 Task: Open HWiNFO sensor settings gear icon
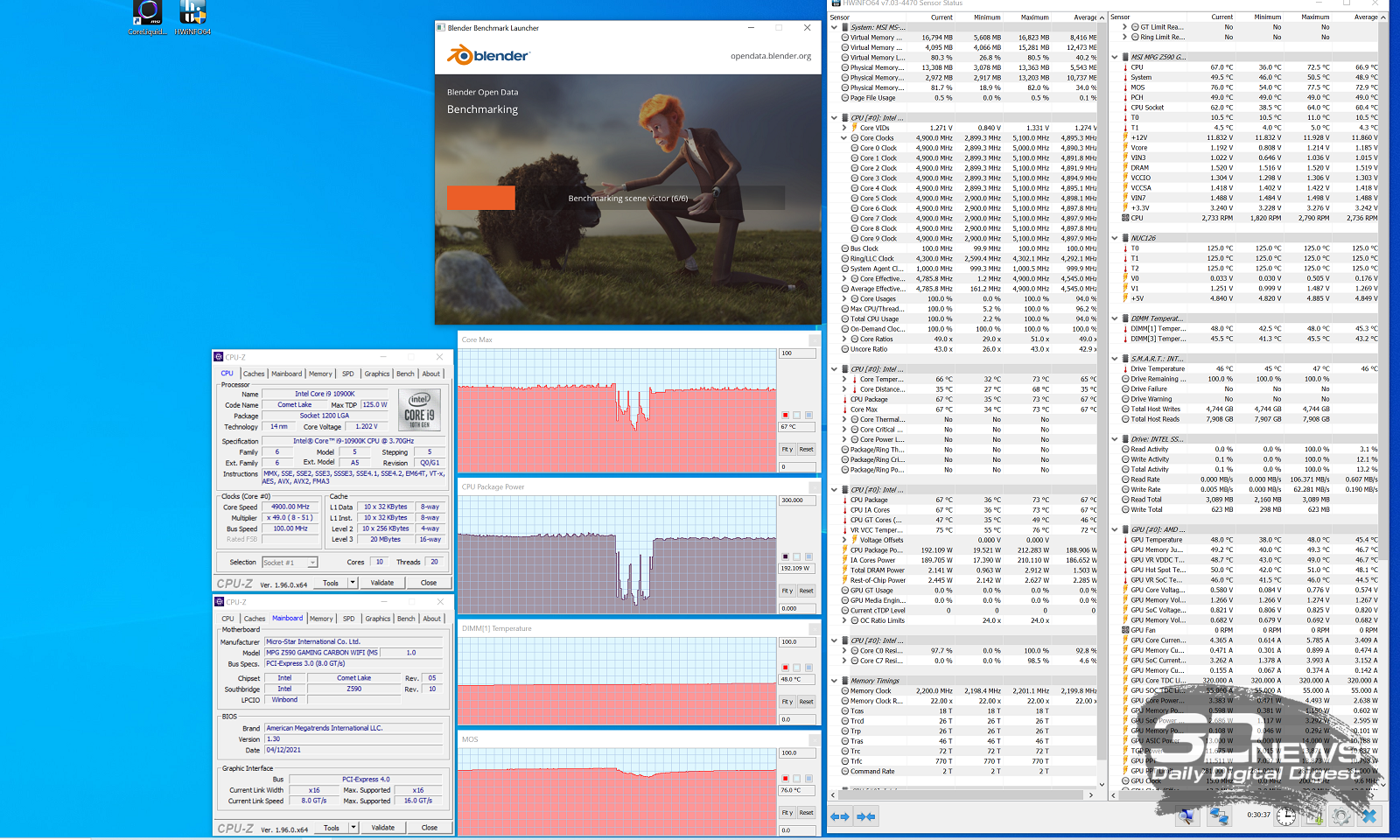click(x=1340, y=816)
